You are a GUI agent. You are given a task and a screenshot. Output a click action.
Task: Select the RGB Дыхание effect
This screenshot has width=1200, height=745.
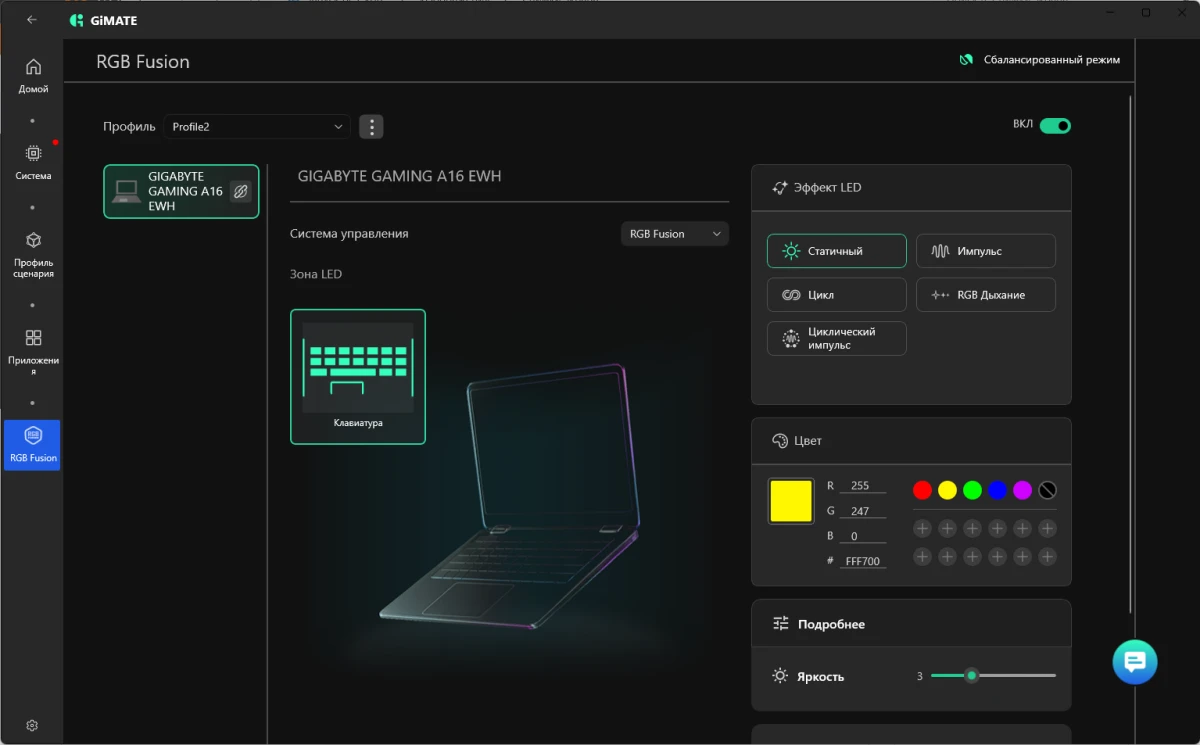pos(986,295)
